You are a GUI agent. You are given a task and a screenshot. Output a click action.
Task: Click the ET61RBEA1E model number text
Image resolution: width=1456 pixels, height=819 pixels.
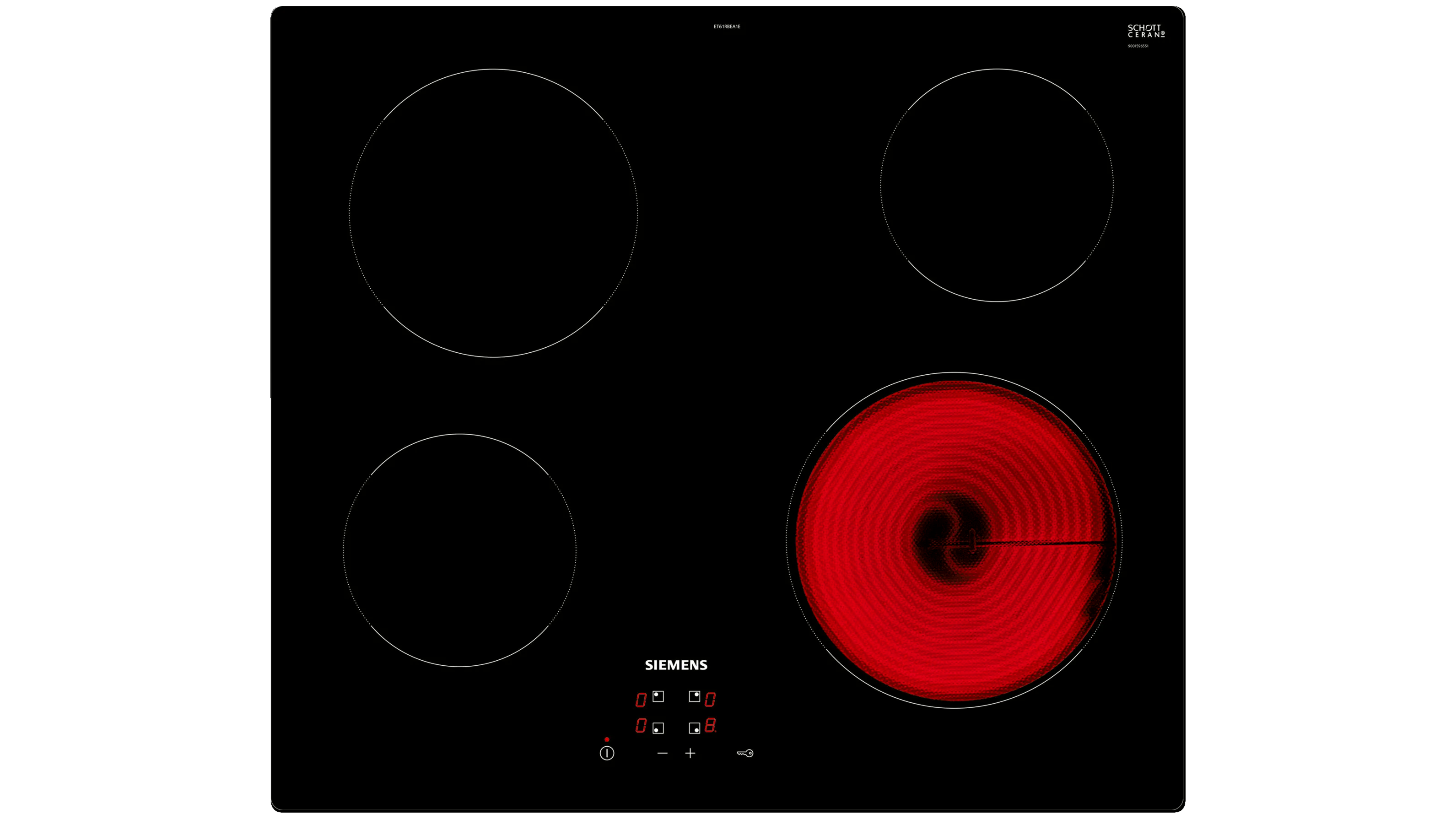tap(727, 27)
